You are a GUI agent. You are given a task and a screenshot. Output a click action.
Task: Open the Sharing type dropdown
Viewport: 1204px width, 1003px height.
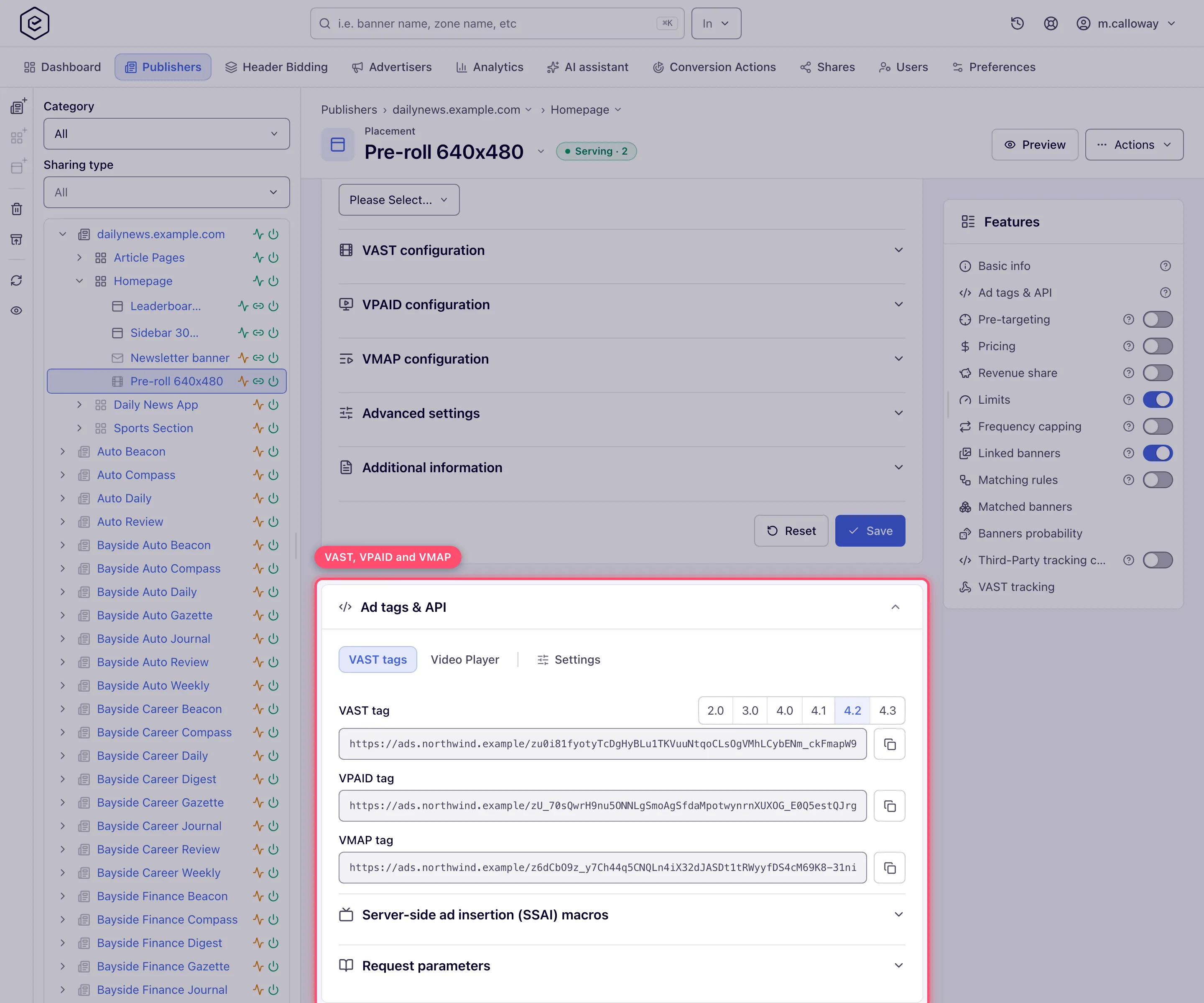pyautogui.click(x=166, y=192)
